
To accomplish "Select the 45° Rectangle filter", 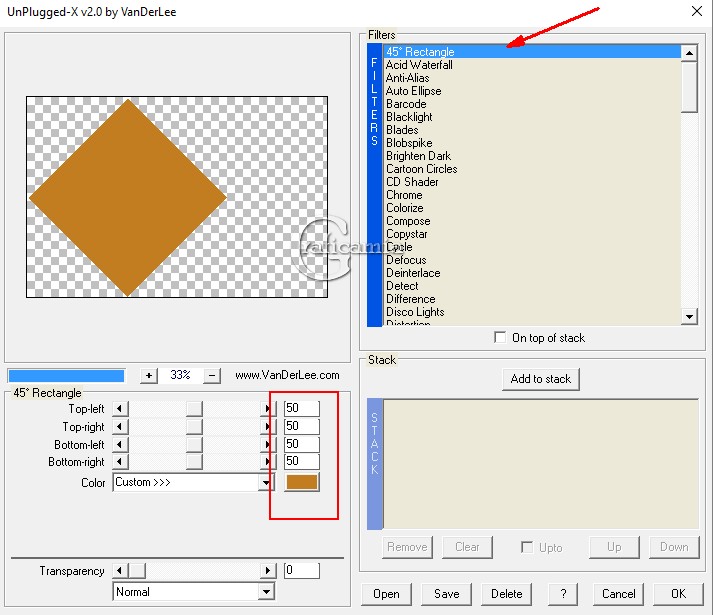I will pos(532,52).
